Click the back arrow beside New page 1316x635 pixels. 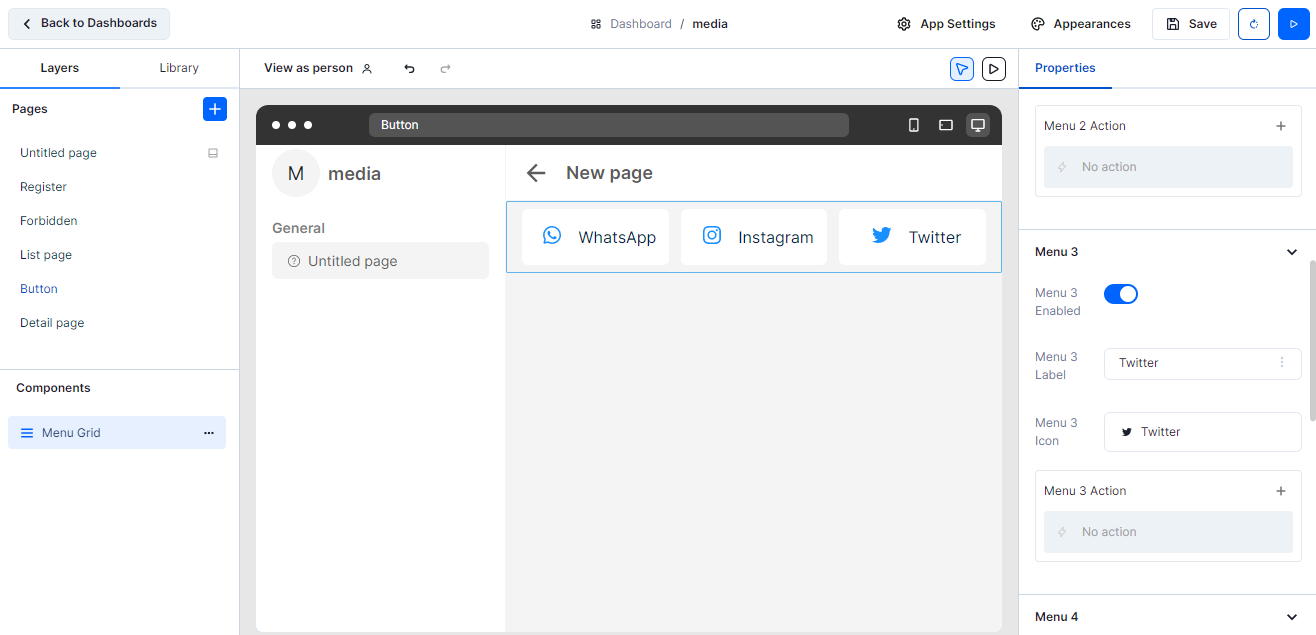pyautogui.click(x=536, y=173)
